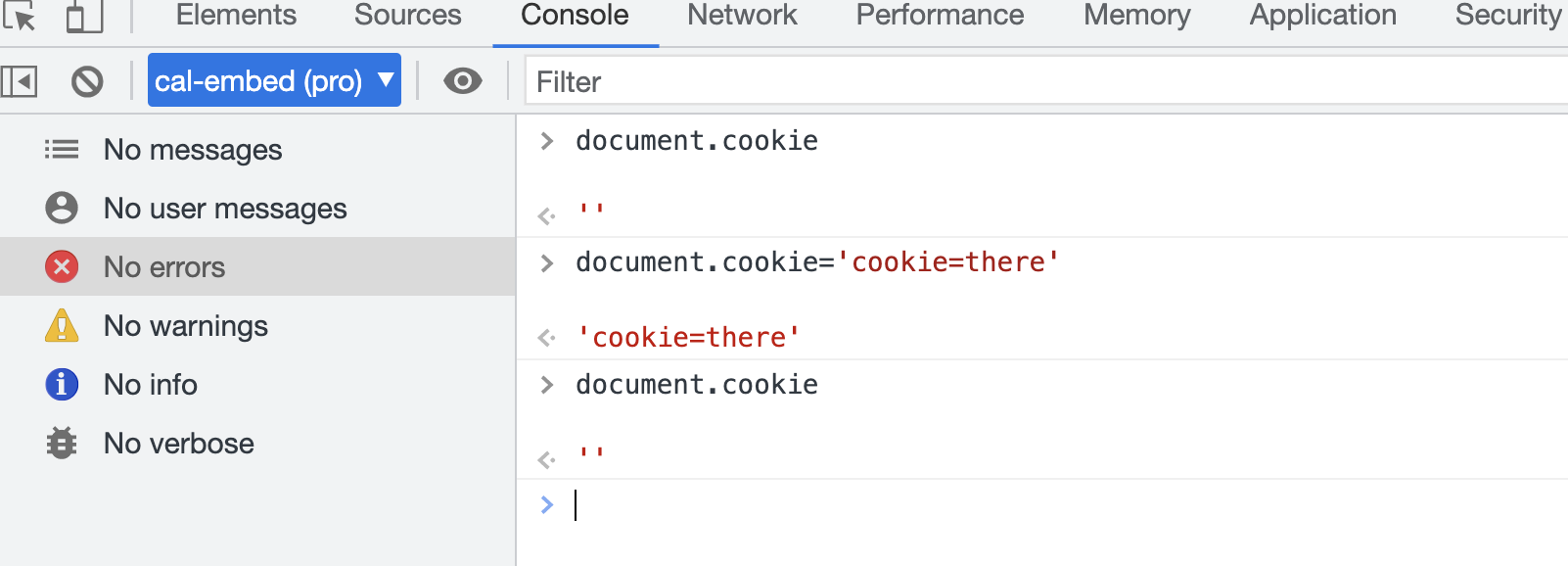Click the blue info icon

(62, 384)
